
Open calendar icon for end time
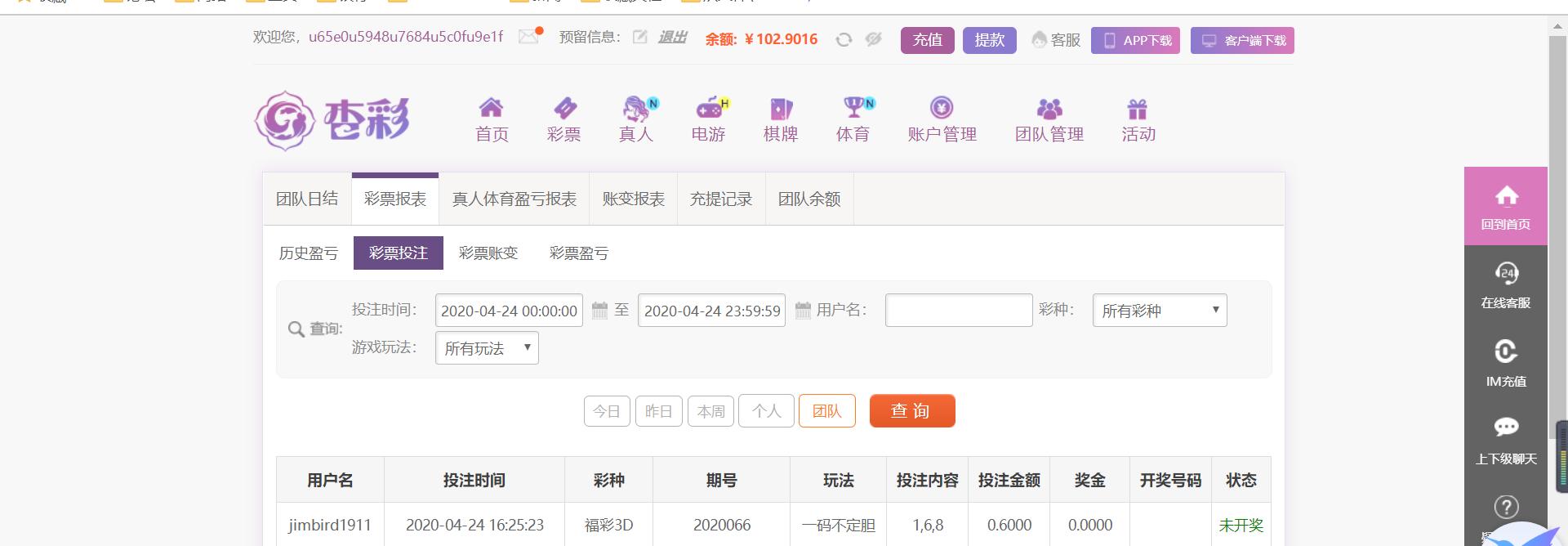tap(803, 311)
